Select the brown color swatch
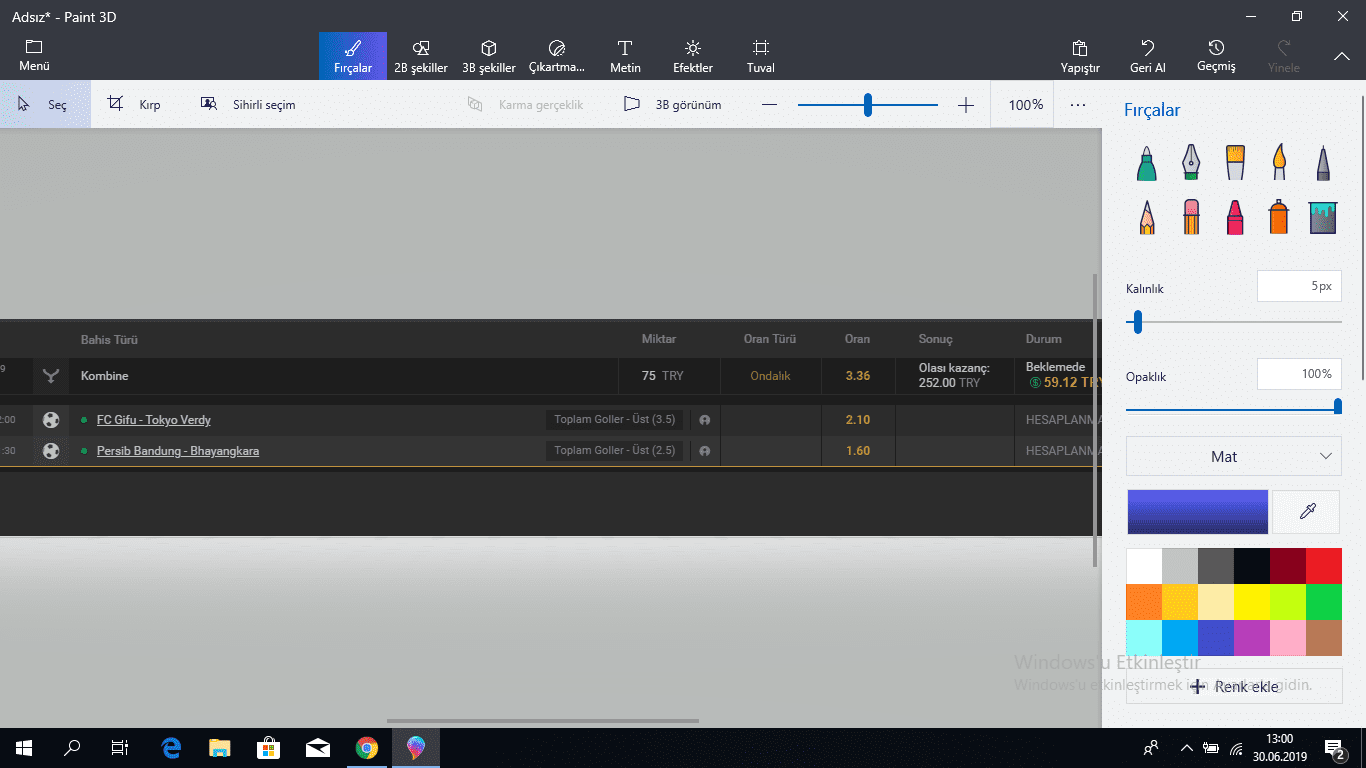Image resolution: width=1366 pixels, height=768 pixels. 1323,638
